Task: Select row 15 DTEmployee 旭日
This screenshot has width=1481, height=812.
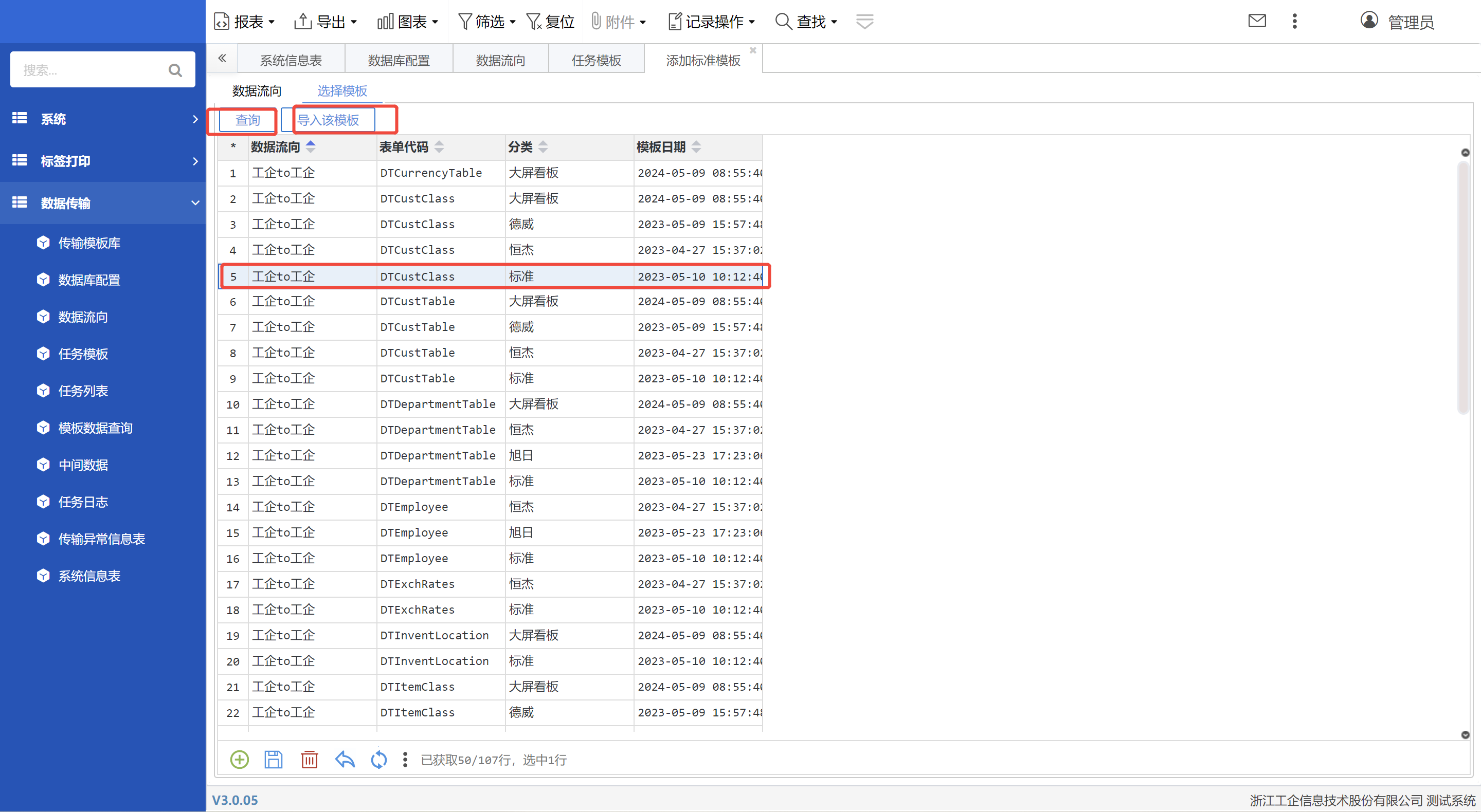Action: pyautogui.click(x=491, y=533)
